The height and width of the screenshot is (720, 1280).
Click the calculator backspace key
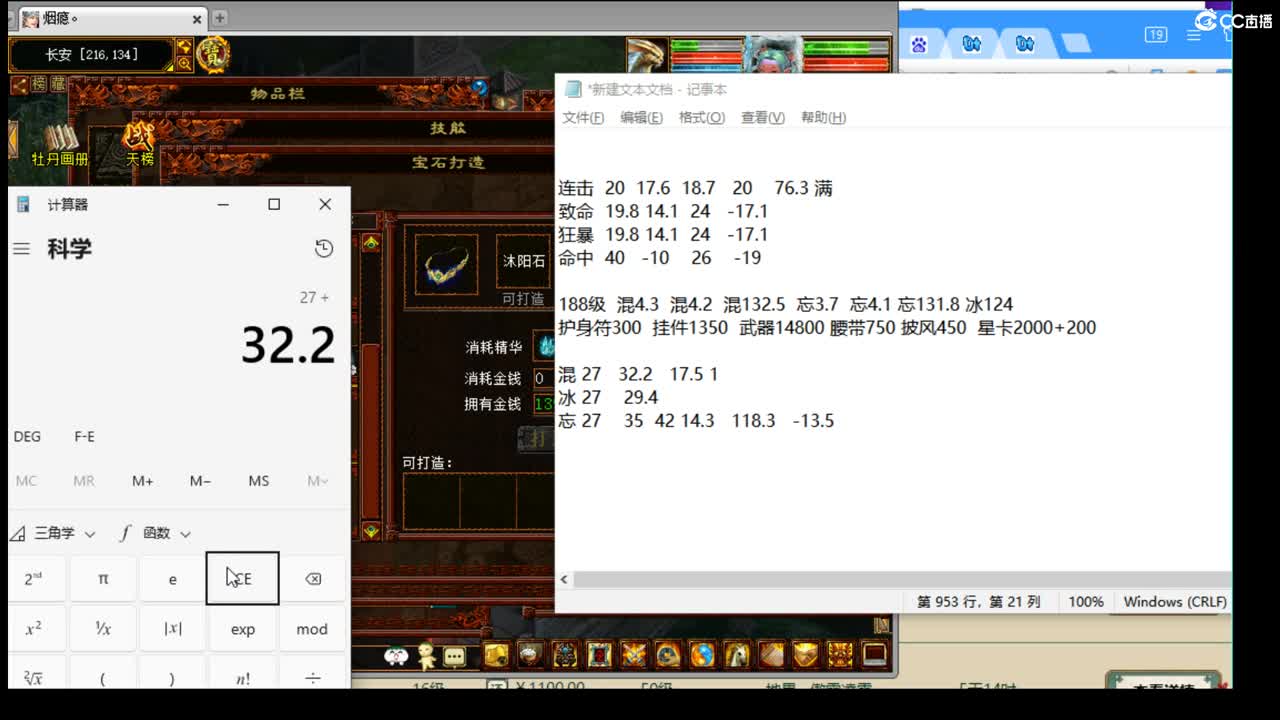(312, 579)
